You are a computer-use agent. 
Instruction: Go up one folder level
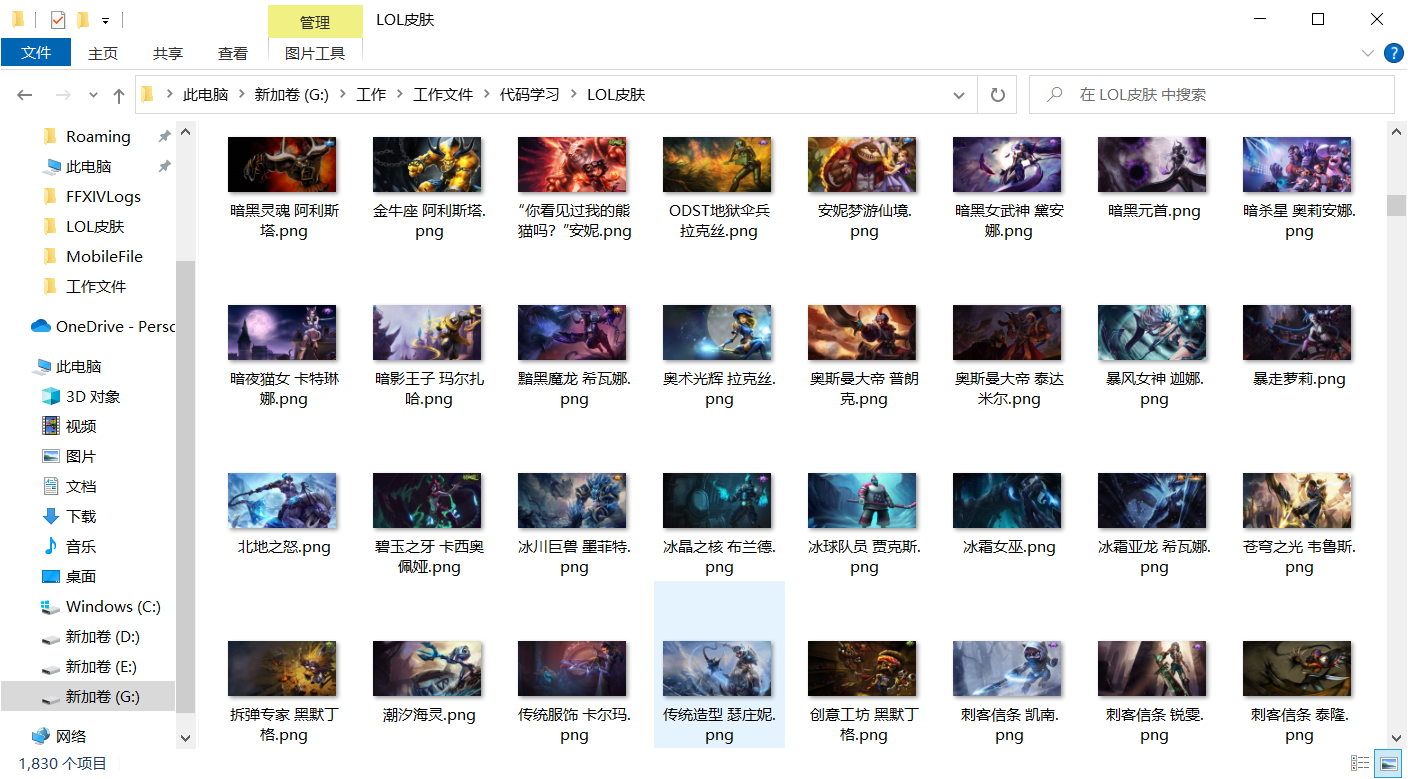tap(119, 95)
